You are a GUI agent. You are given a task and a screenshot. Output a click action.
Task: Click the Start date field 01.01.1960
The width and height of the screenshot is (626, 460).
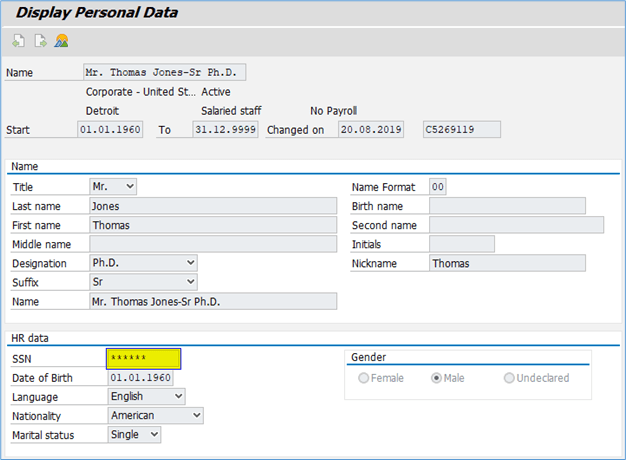(x=110, y=129)
